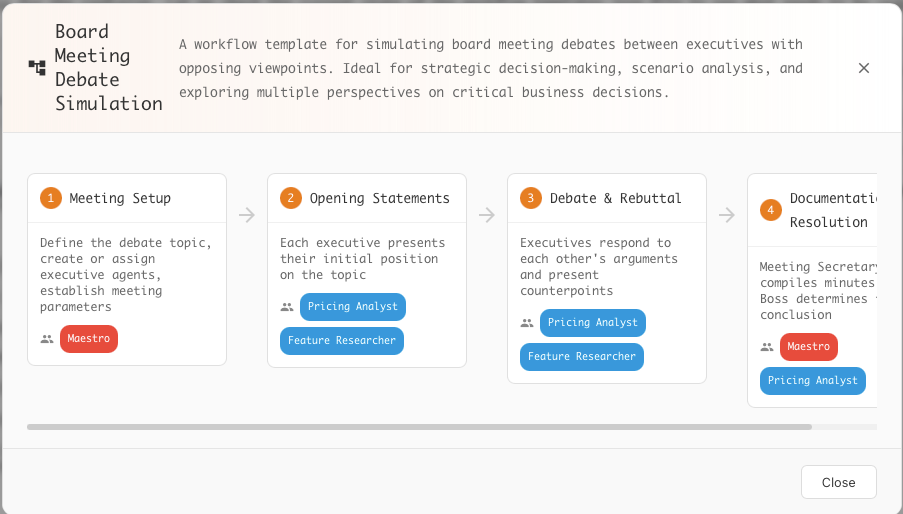Click people icon in Documentation card

pyautogui.click(x=767, y=347)
